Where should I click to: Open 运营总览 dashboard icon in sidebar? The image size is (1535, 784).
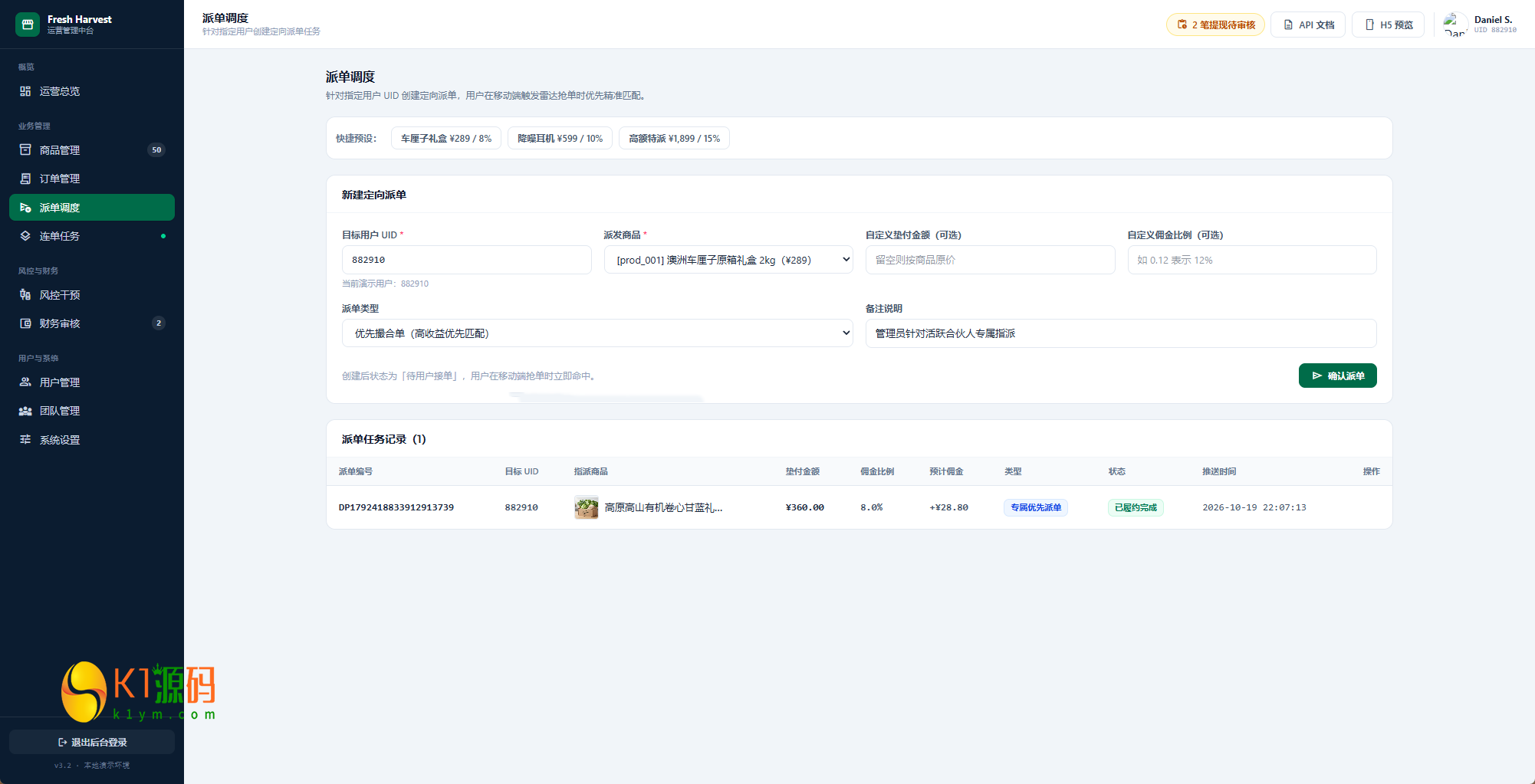coord(25,91)
